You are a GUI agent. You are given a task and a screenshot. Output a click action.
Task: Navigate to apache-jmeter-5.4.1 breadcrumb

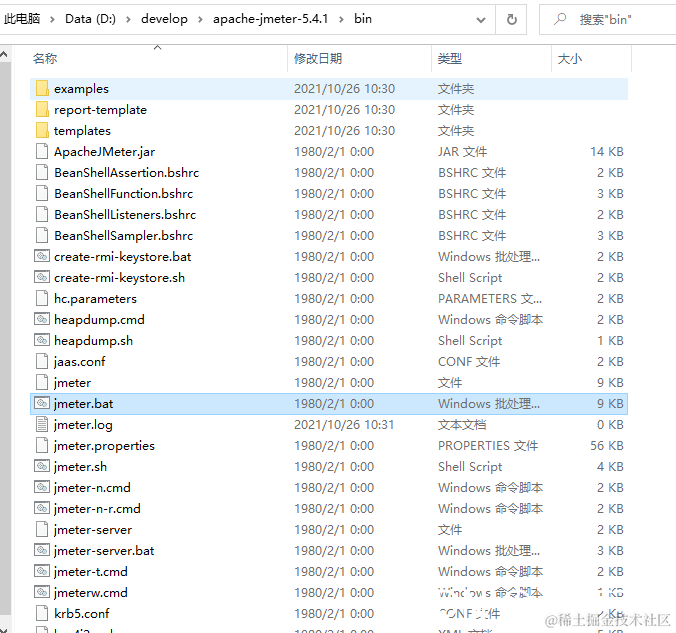pos(271,19)
